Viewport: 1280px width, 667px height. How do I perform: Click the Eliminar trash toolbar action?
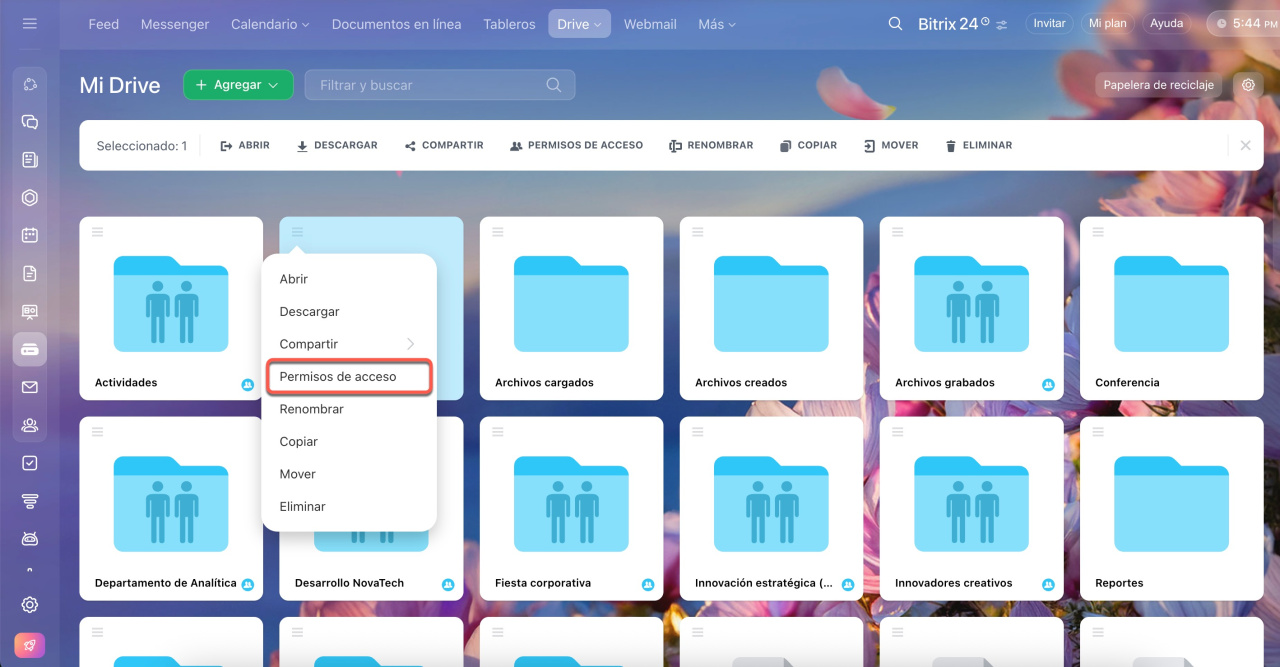click(978, 146)
